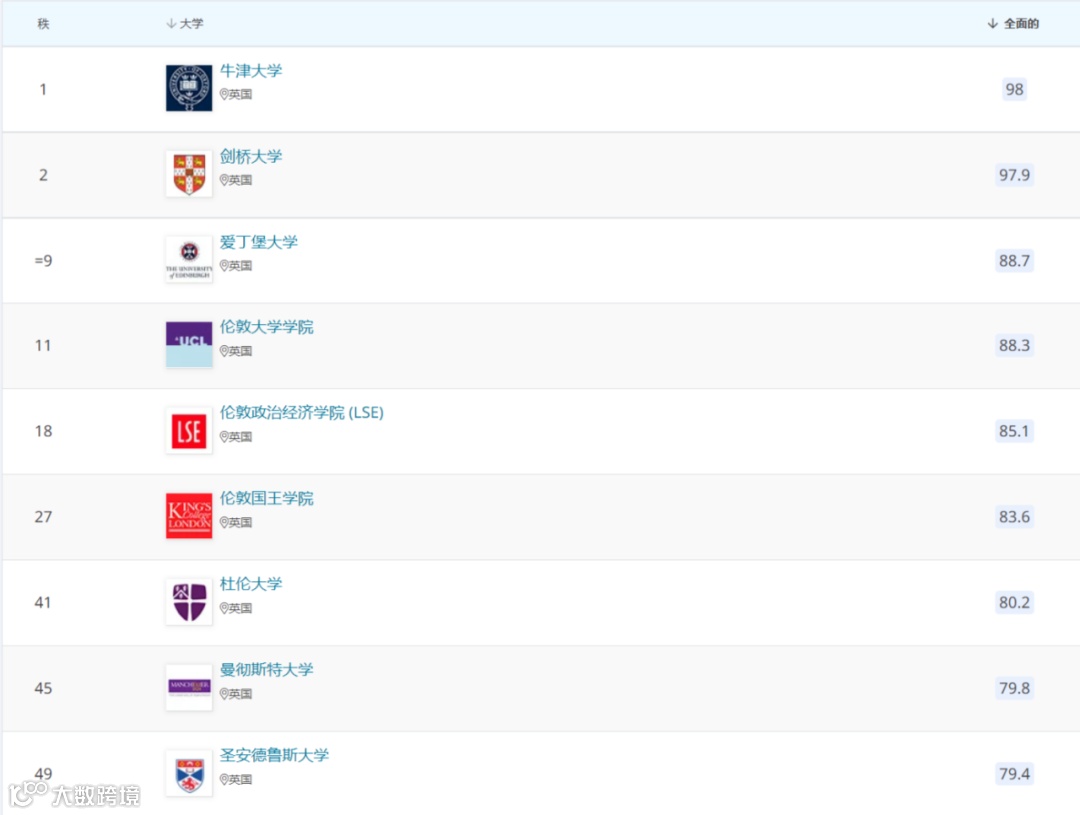Click location pin beside 圣安德鲁斯大学's 英国

[x=224, y=779]
